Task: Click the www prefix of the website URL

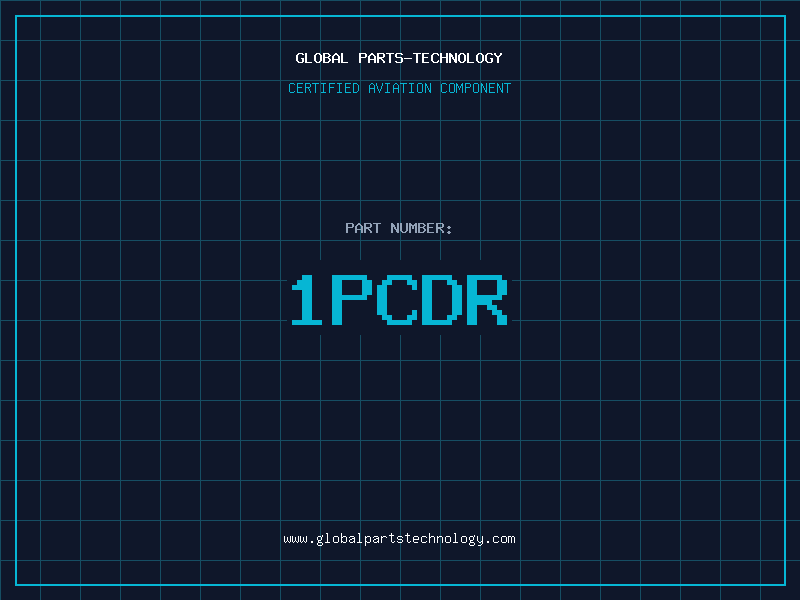Action: [295, 539]
